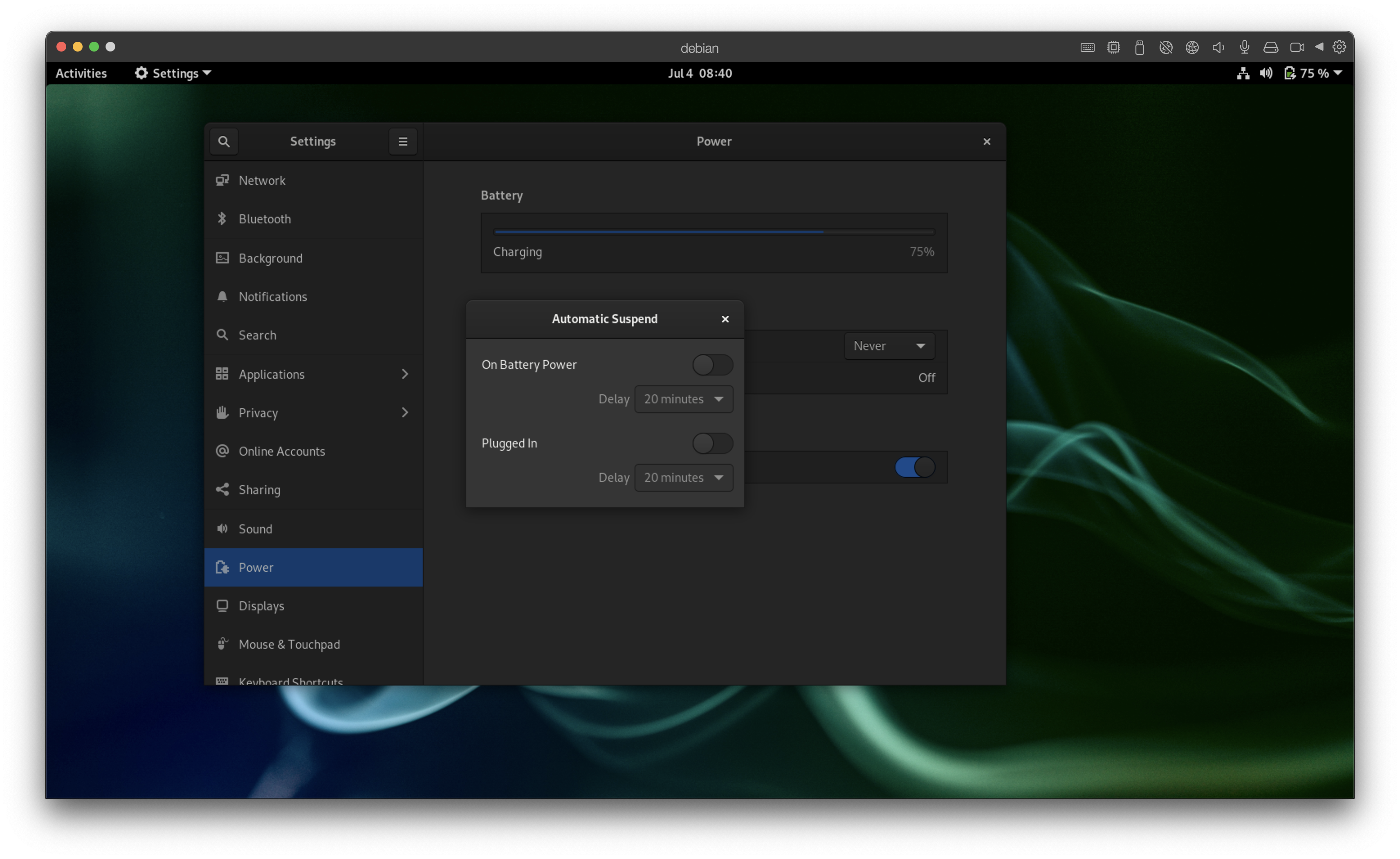Image resolution: width=1400 pixels, height=859 pixels.
Task: Click the clock showing Jul 4 08:40
Action: [700, 73]
